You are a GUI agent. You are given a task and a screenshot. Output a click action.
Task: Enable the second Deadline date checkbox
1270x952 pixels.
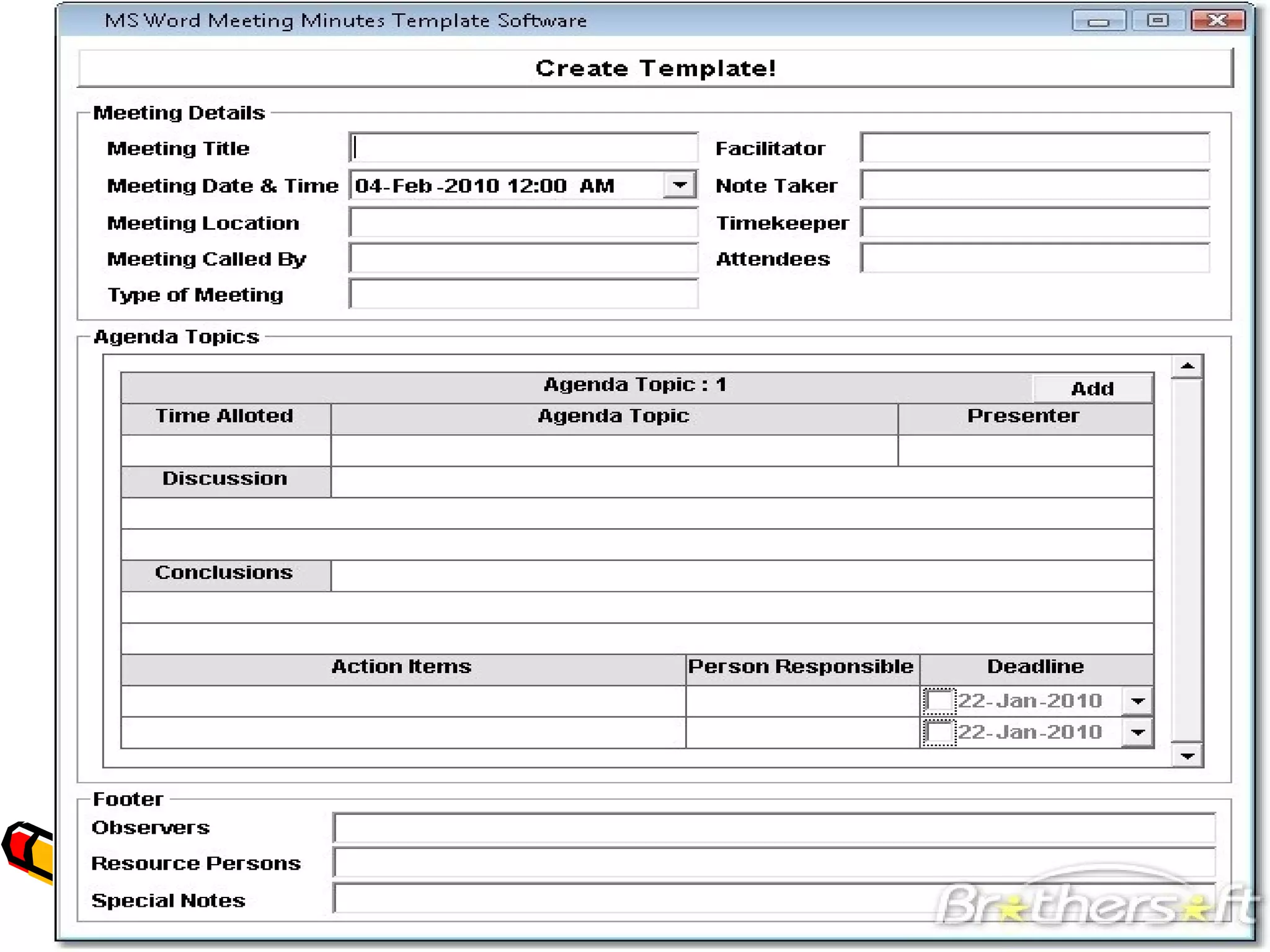[x=939, y=733]
